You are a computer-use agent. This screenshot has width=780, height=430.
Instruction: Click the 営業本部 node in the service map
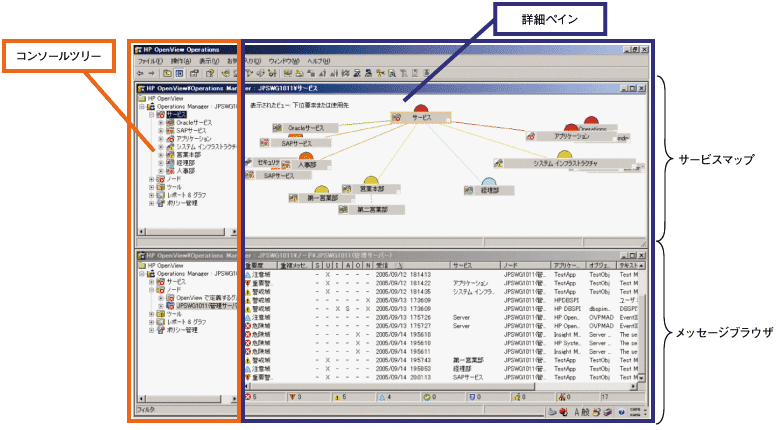pos(371,190)
